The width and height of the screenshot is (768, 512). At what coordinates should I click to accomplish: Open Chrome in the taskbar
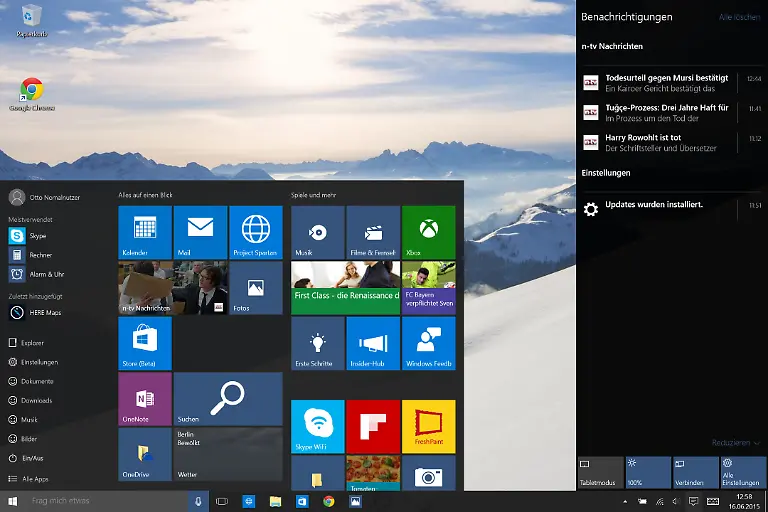[329, 501]
